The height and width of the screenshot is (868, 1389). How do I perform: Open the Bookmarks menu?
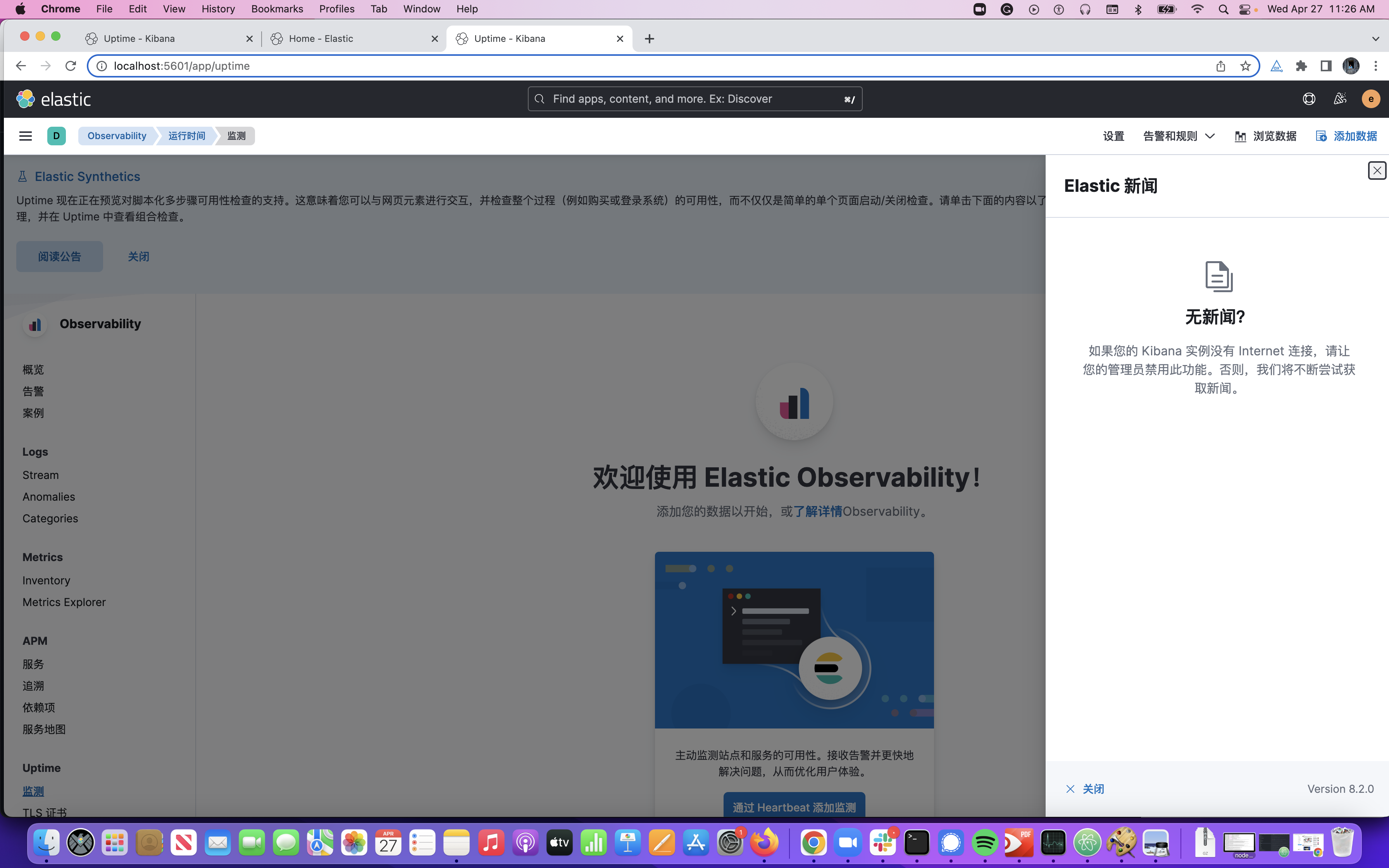pyautogui.click(x=277, y=9)
